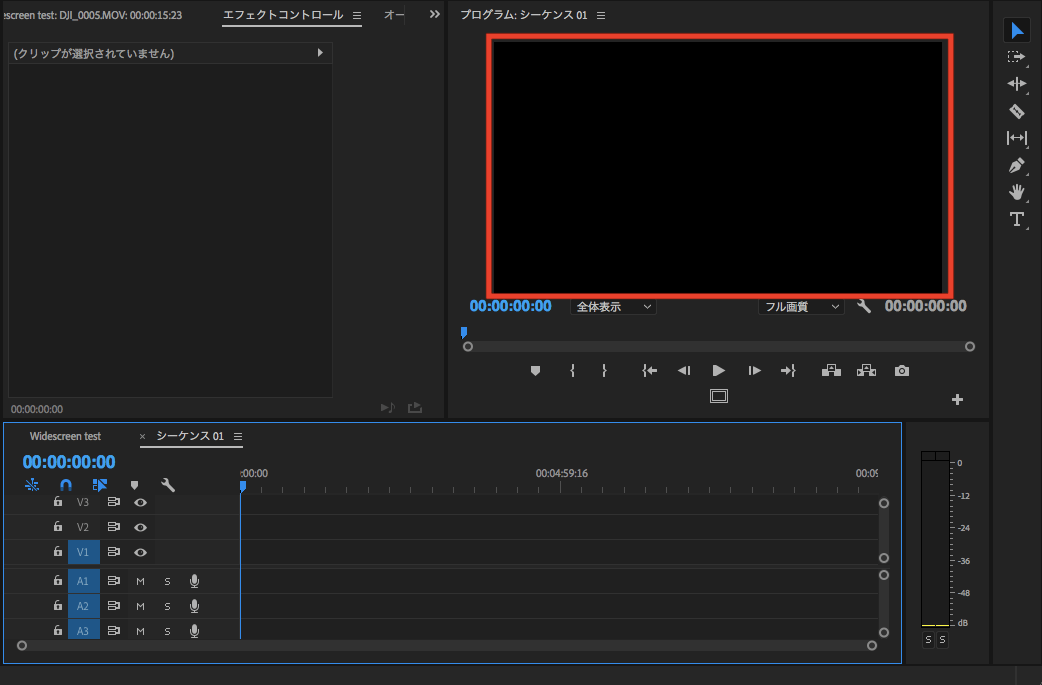Open timeline display settings wrench
The width and height of the screenshot is (1042, 685).
click(168, 485)
